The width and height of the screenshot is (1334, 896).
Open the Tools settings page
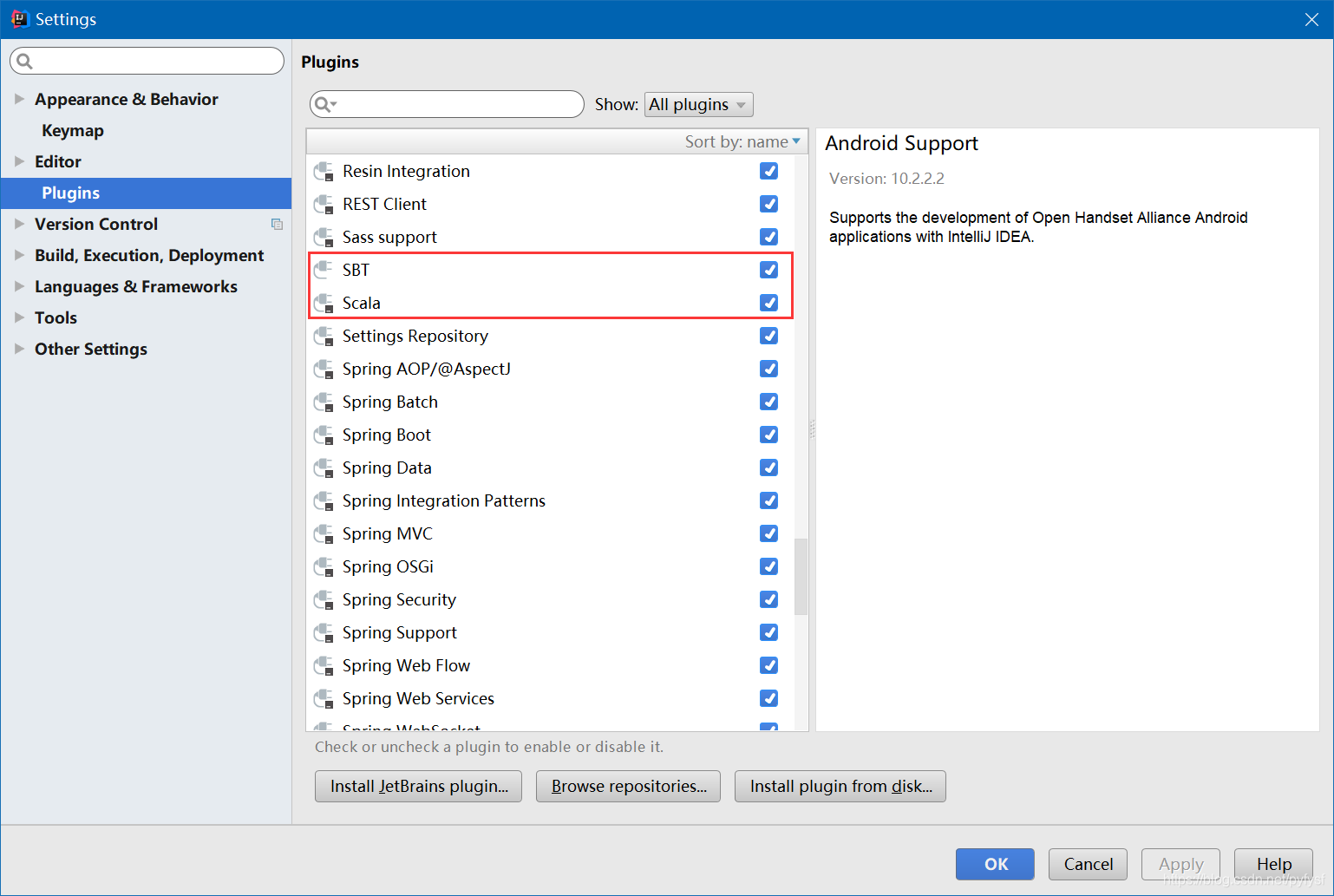click(x=56, y=317)
